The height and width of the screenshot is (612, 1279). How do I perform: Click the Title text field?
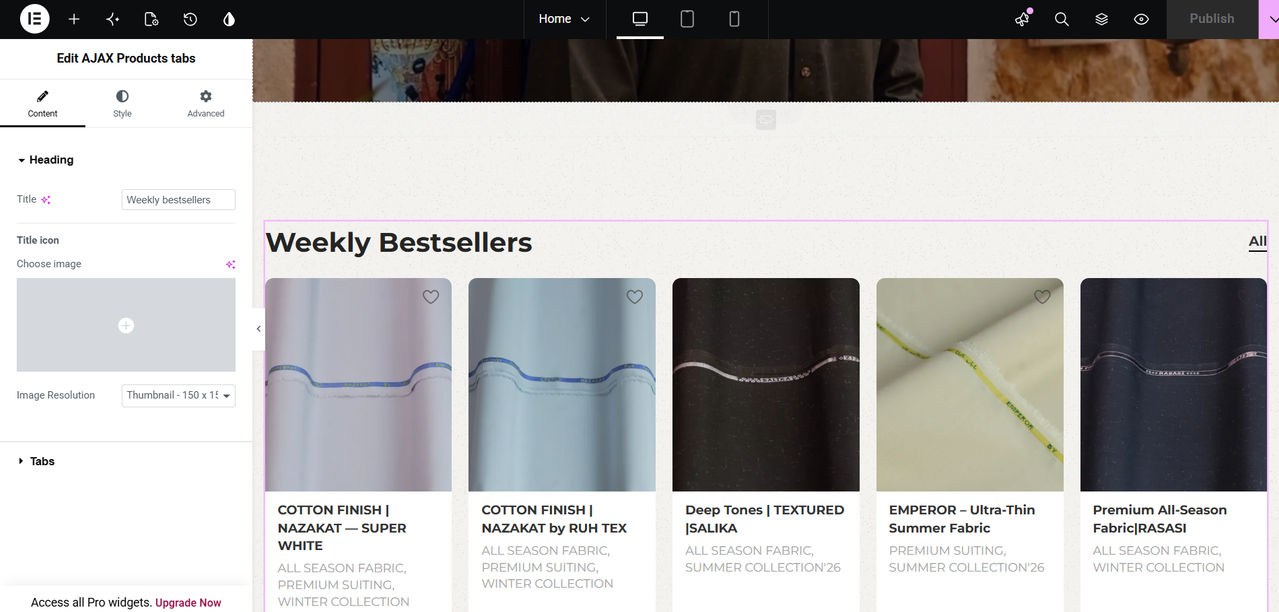[178, 200]
